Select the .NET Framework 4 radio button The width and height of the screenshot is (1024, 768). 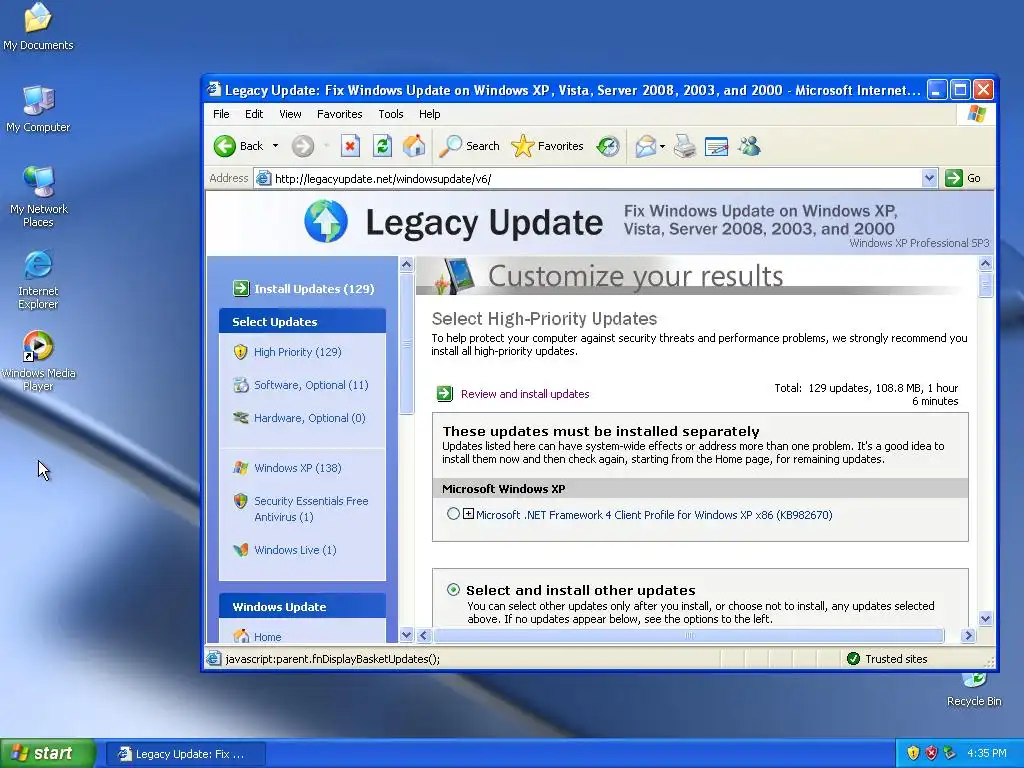point(453,514)
